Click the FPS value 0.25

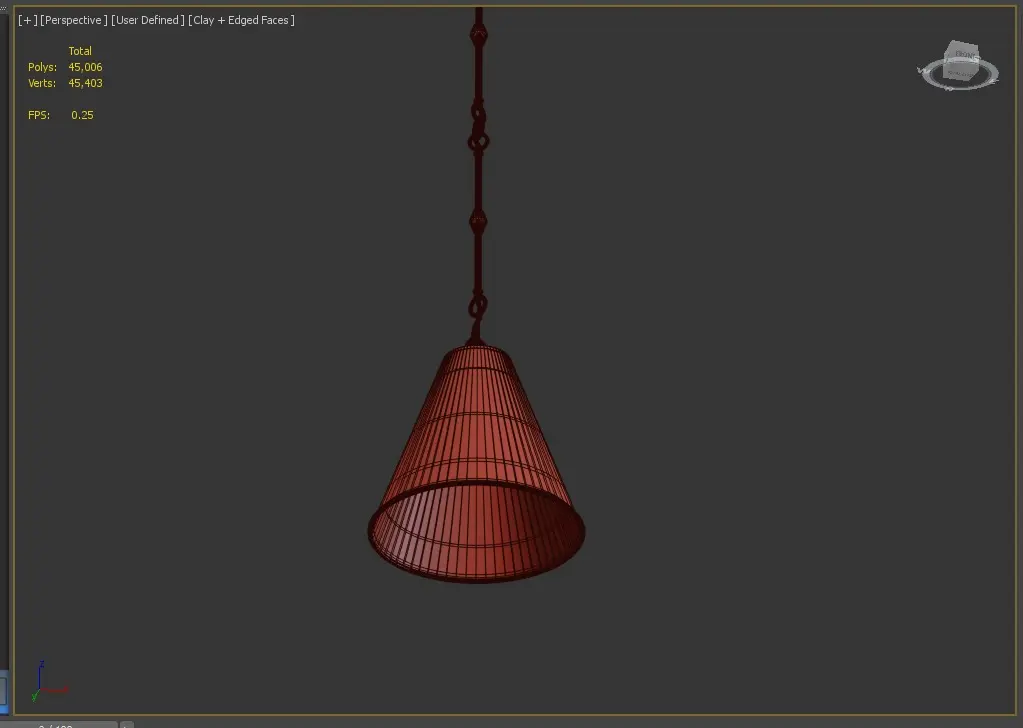(x=82, y=115)
